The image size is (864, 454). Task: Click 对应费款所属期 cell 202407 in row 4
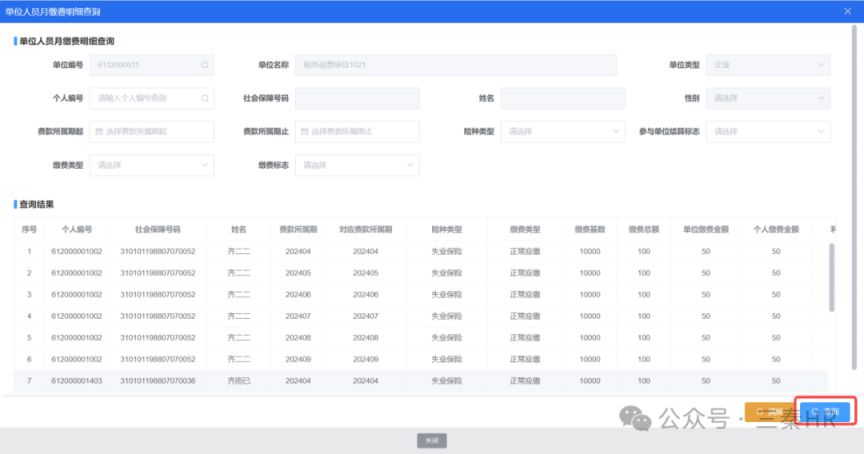(x=365, y=316)
